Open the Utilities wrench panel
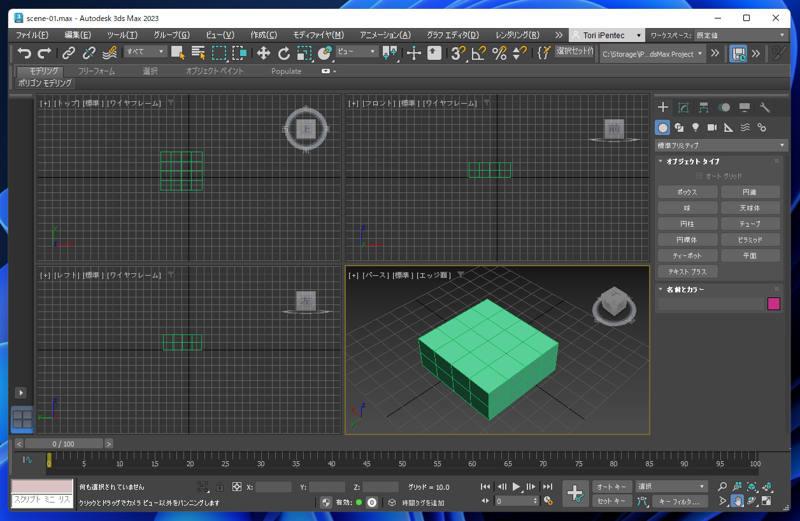The image size is (800, 521). point(765,107)
